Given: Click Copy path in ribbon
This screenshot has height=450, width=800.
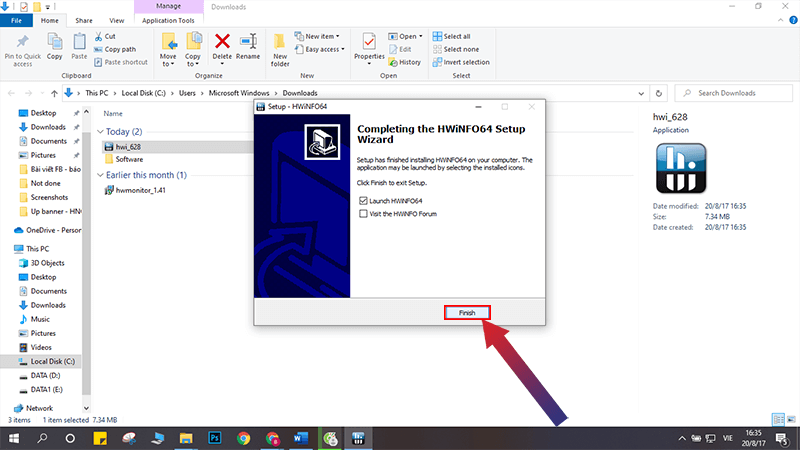Looking at the screenshot, I should pyautogui.click(x=115, y=49).
